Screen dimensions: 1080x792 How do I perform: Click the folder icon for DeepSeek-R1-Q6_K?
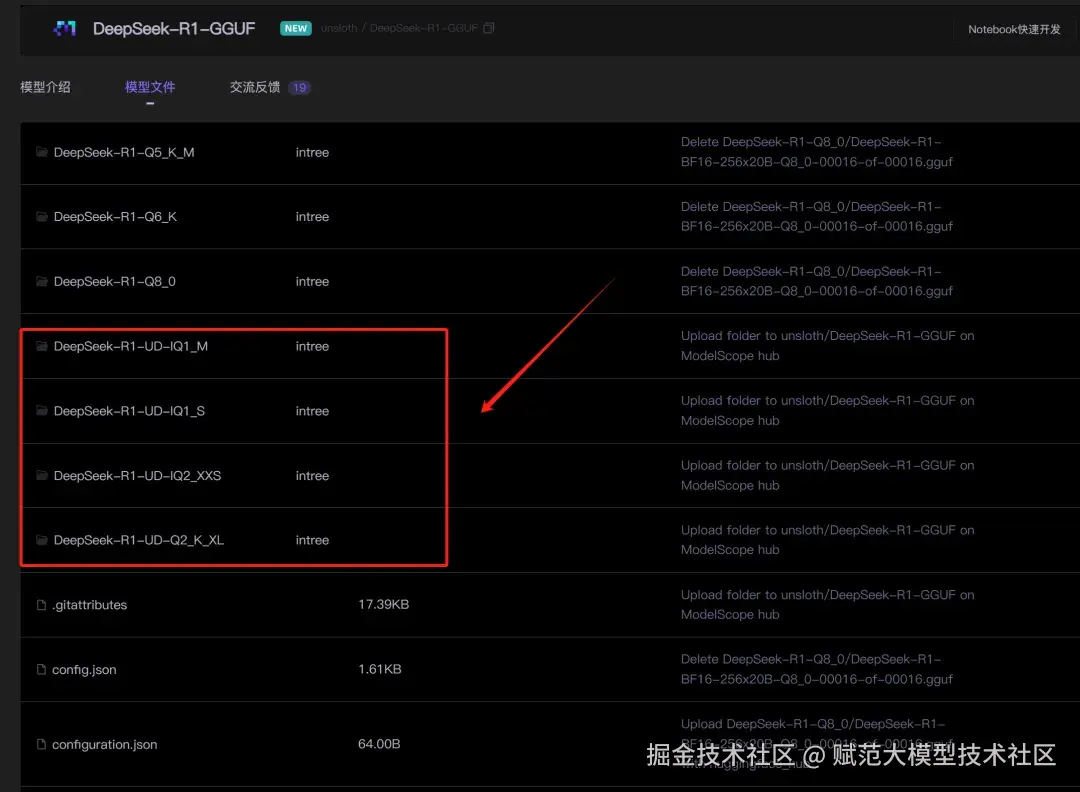[42, 217]
